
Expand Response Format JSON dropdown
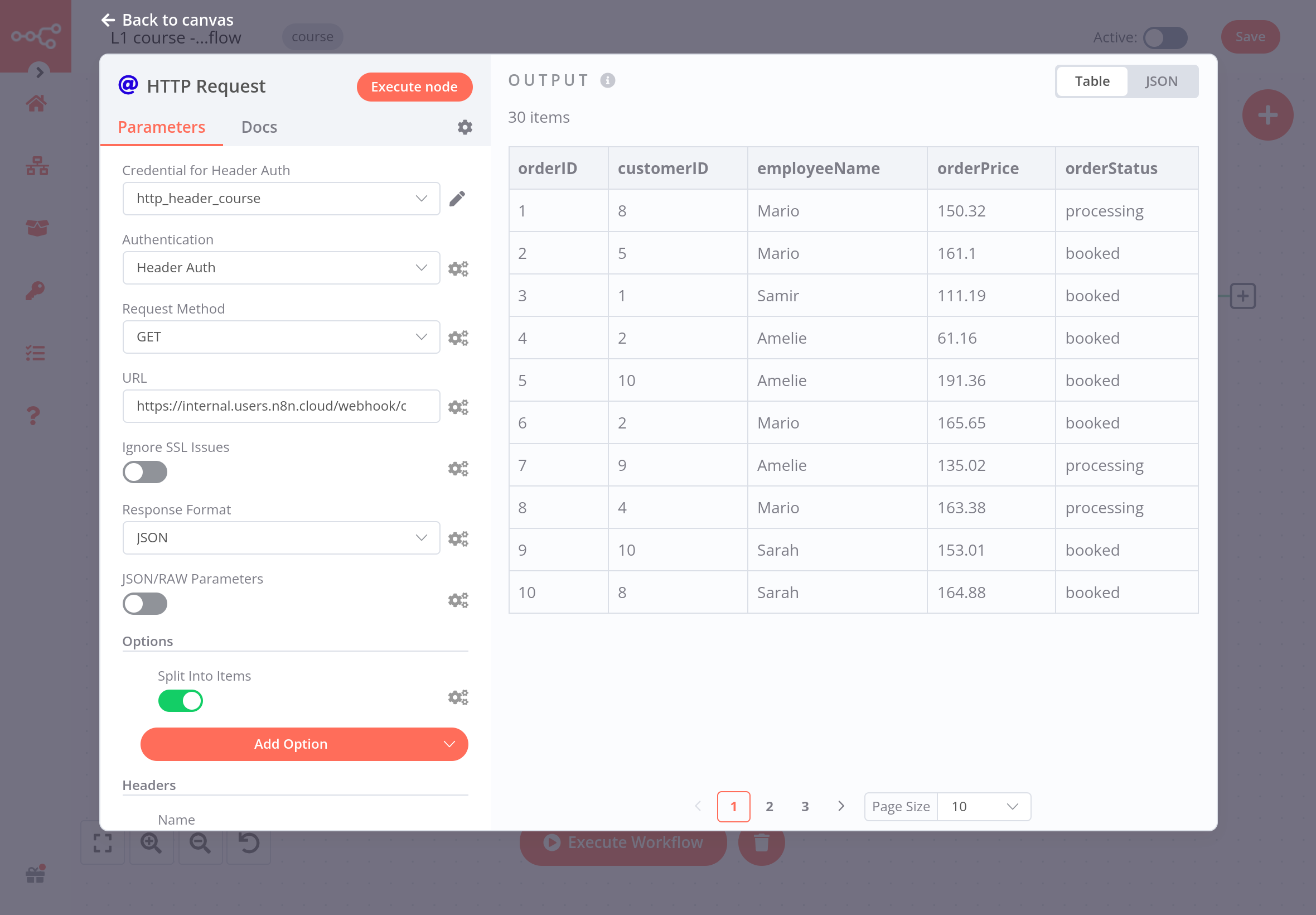point(280,538)
